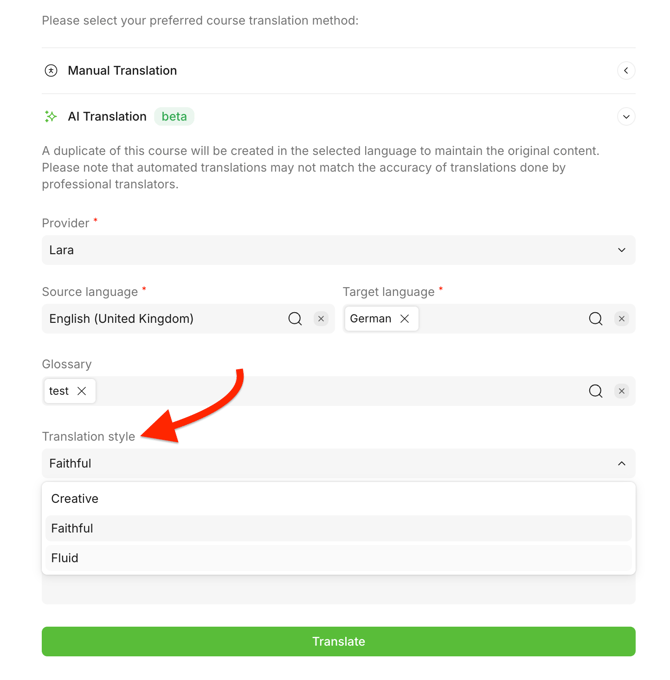Pick the Fluid translation style

[65, 558]
